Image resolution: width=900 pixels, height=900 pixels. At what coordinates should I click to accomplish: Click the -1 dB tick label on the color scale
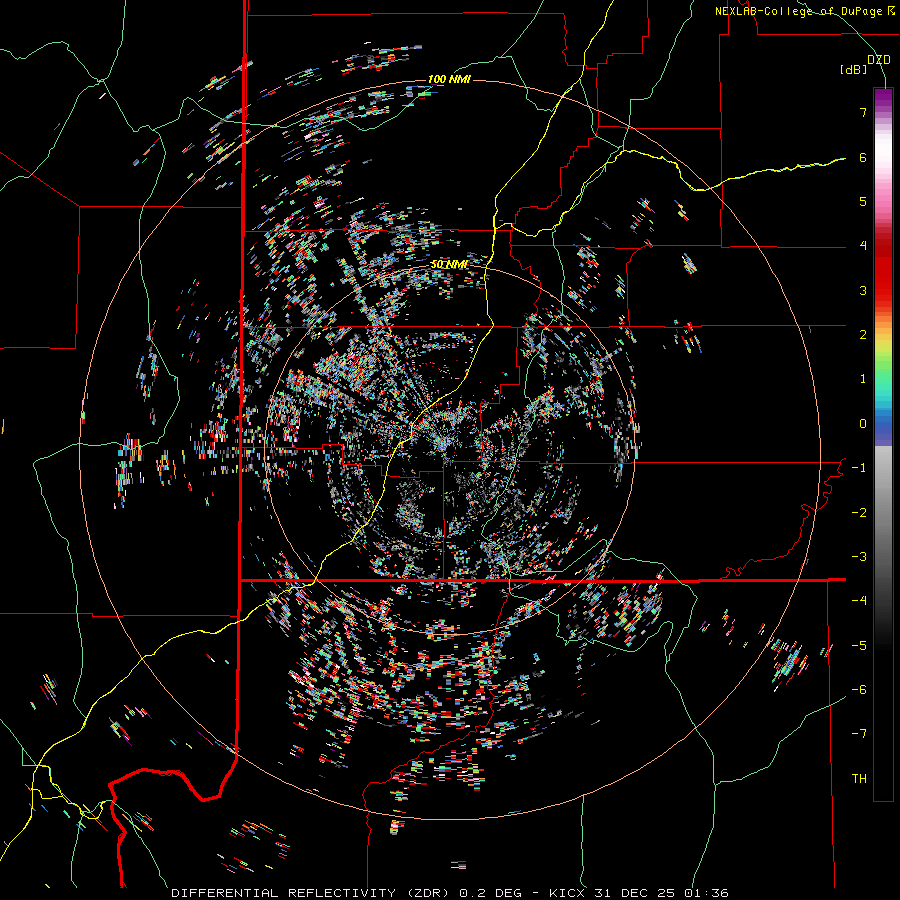click(859, 468)
